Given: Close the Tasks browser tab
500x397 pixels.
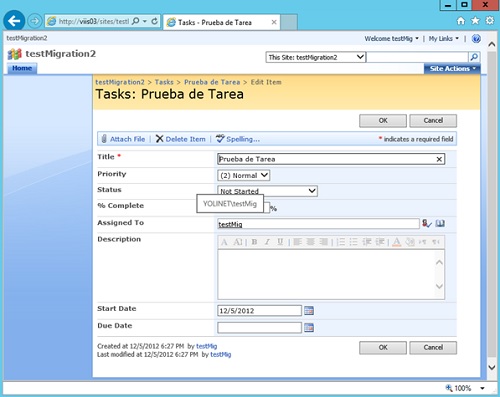Looking at the screenshot, I should [x=274, y=22].
